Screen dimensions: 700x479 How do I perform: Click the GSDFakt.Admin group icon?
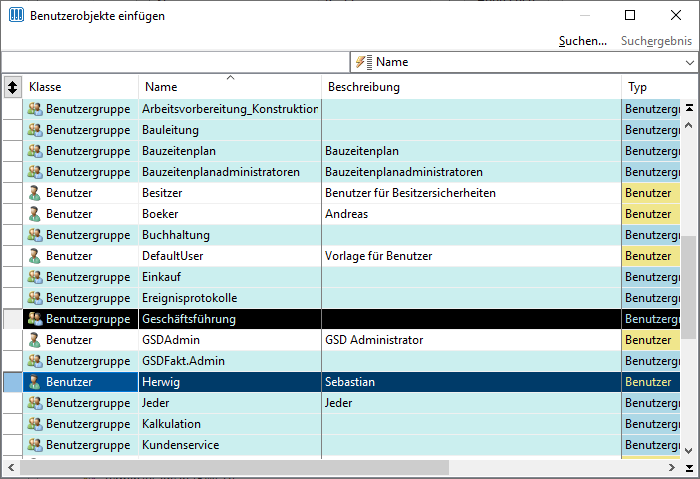click(x=35, y=361)
